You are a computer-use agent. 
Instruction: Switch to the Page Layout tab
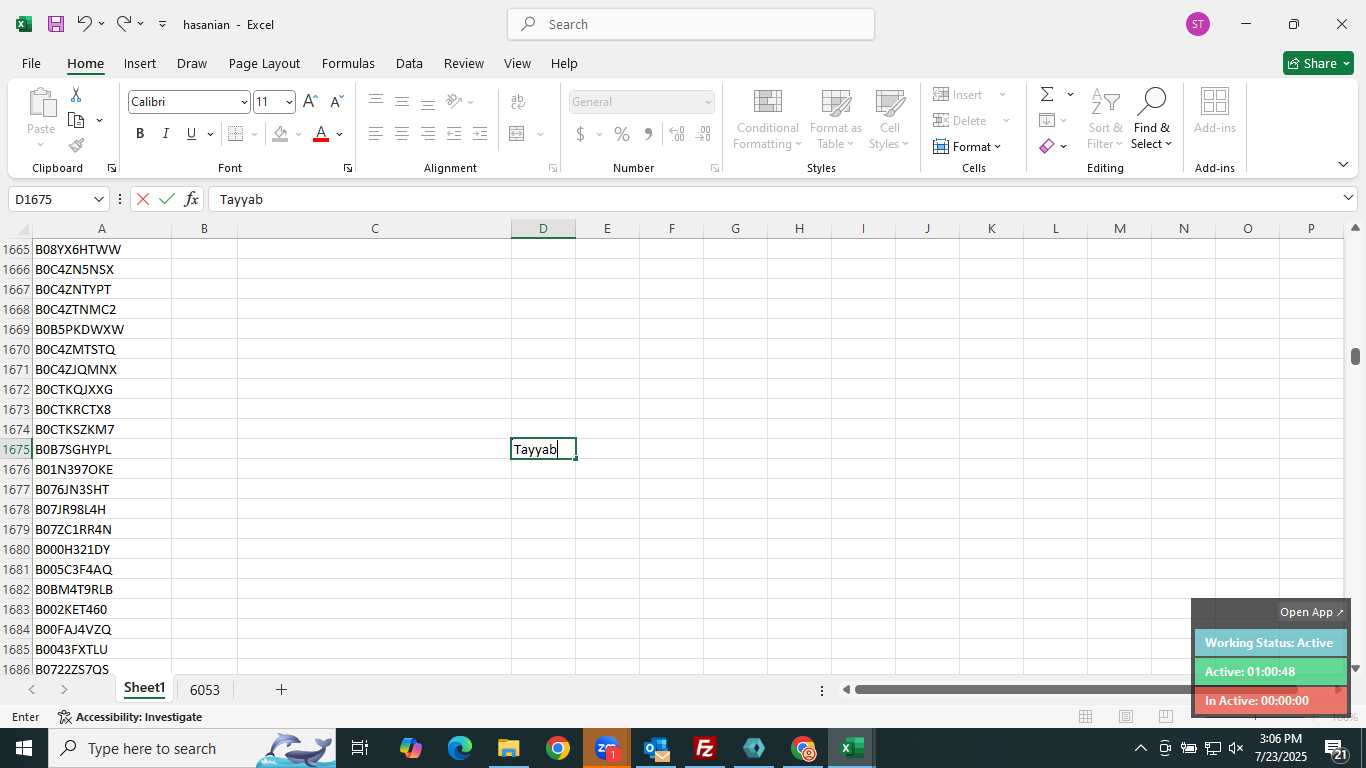click(x=264, y=63)
